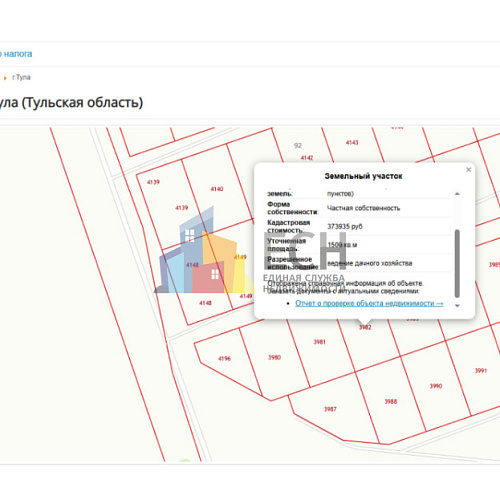Select the Частная собственность value
This screenshot has width=500, height=500.
click(363, 208)
